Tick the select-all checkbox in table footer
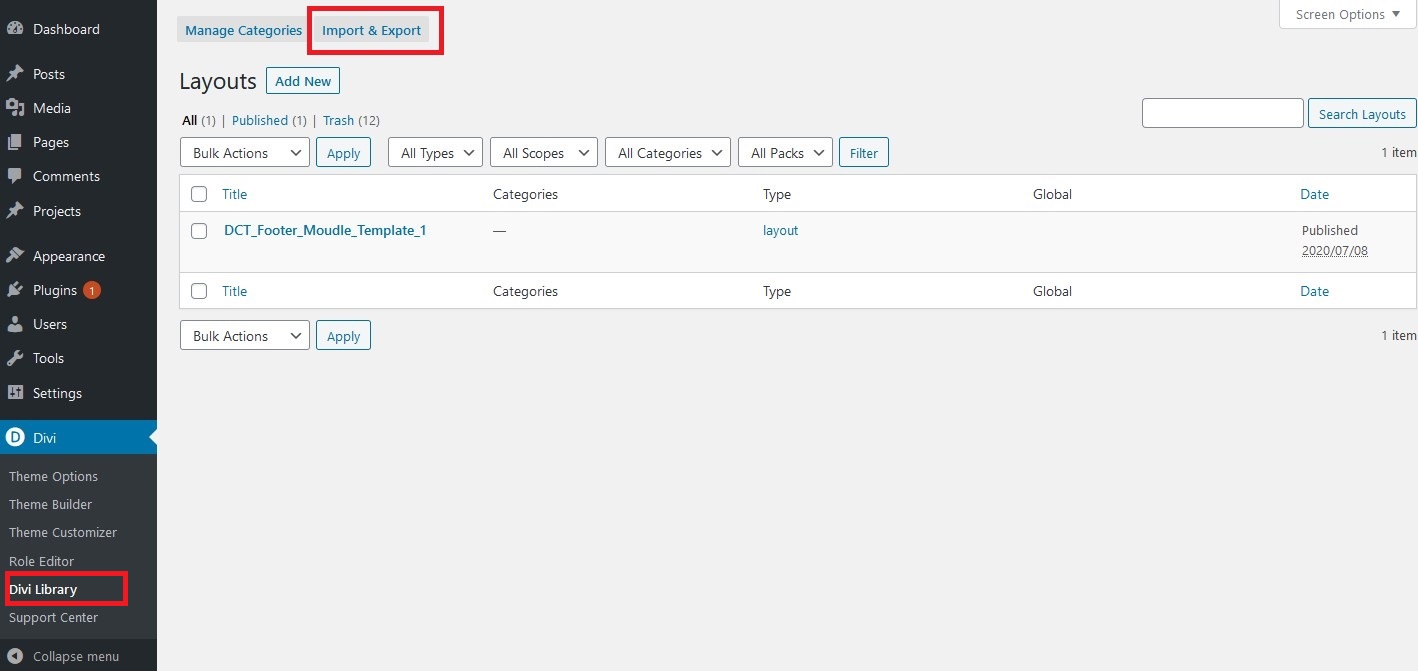Viewport: 1418px width, 671px height. [x=199, y=291]
